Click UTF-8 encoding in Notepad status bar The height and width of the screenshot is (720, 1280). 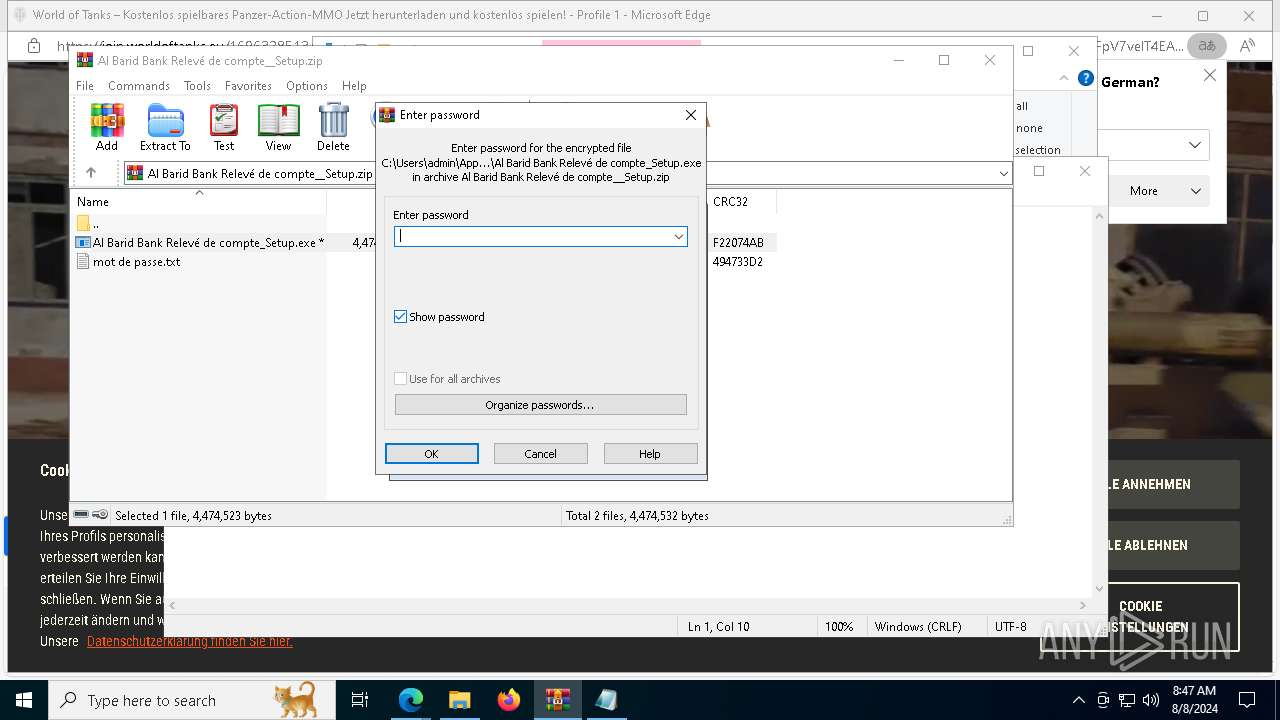click(x=1010, y=627)
